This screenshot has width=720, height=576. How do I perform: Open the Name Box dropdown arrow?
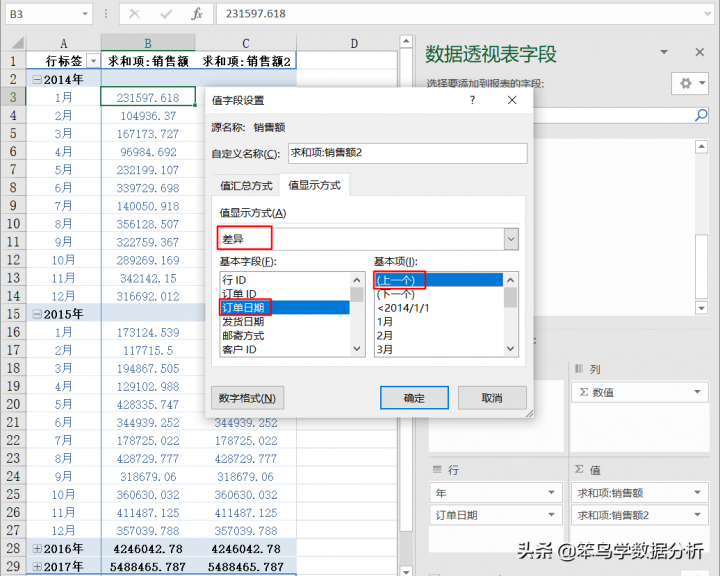pyautogui.click(x=85, y=14)
